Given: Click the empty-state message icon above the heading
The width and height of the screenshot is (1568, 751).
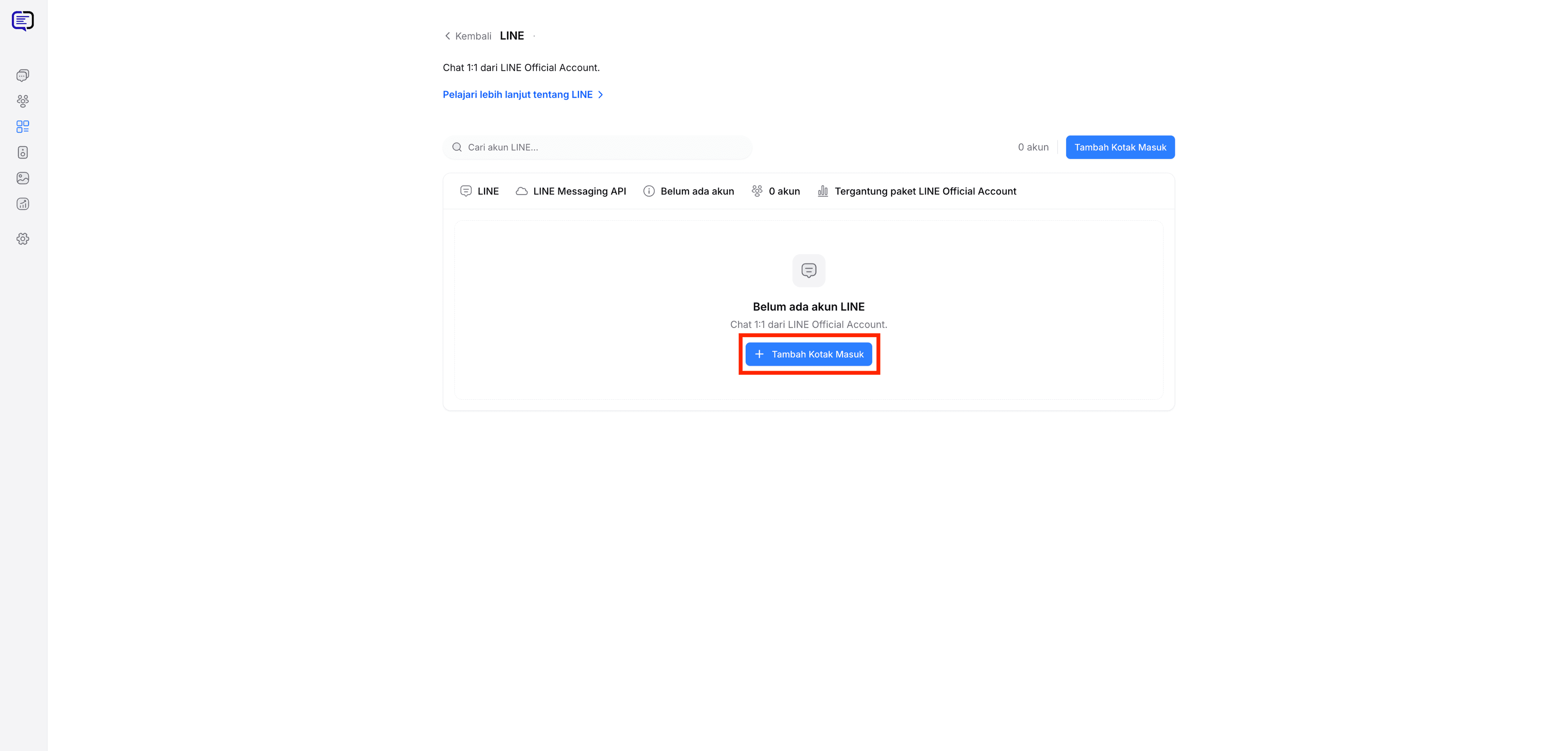Looking at the screenshot, I should click(x=809, y=270).
